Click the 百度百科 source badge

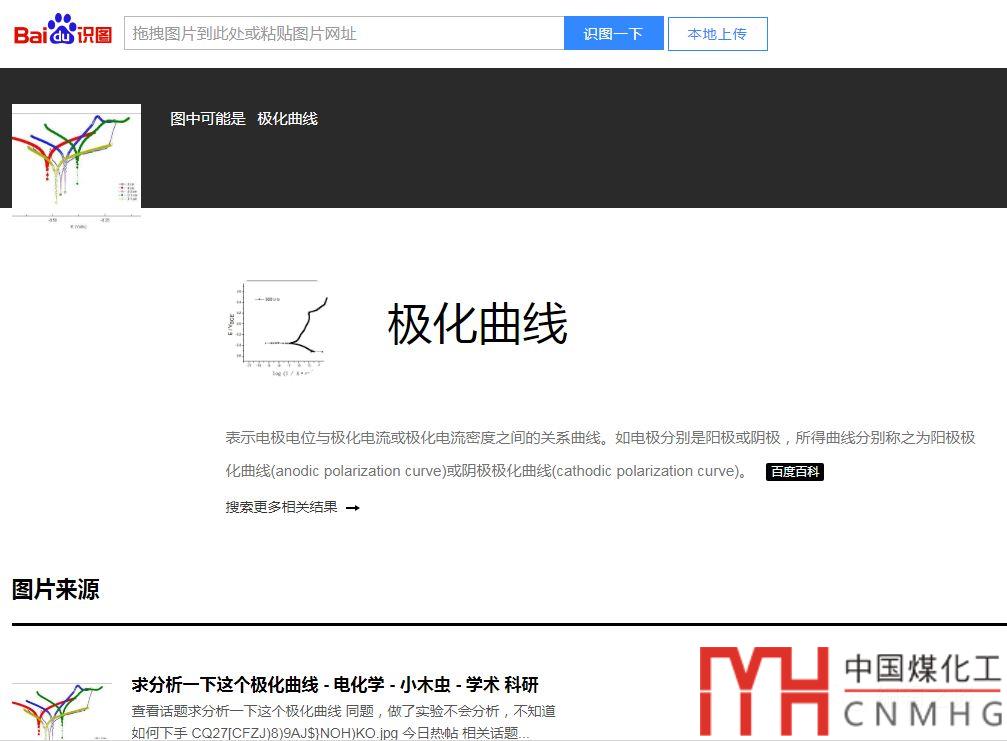coord(794,472)
